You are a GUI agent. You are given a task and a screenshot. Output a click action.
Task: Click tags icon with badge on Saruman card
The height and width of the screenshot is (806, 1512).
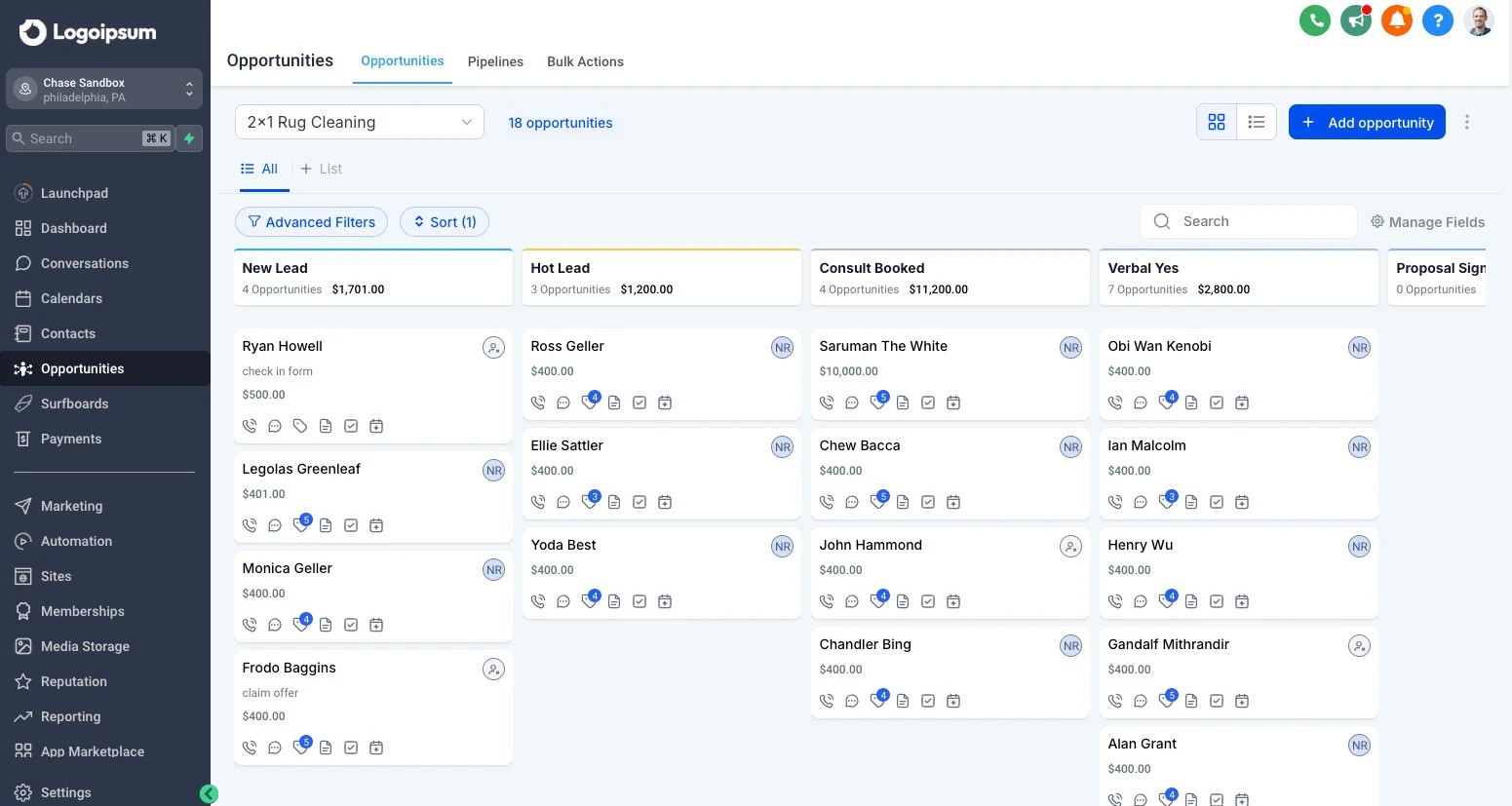coord(878,401)
